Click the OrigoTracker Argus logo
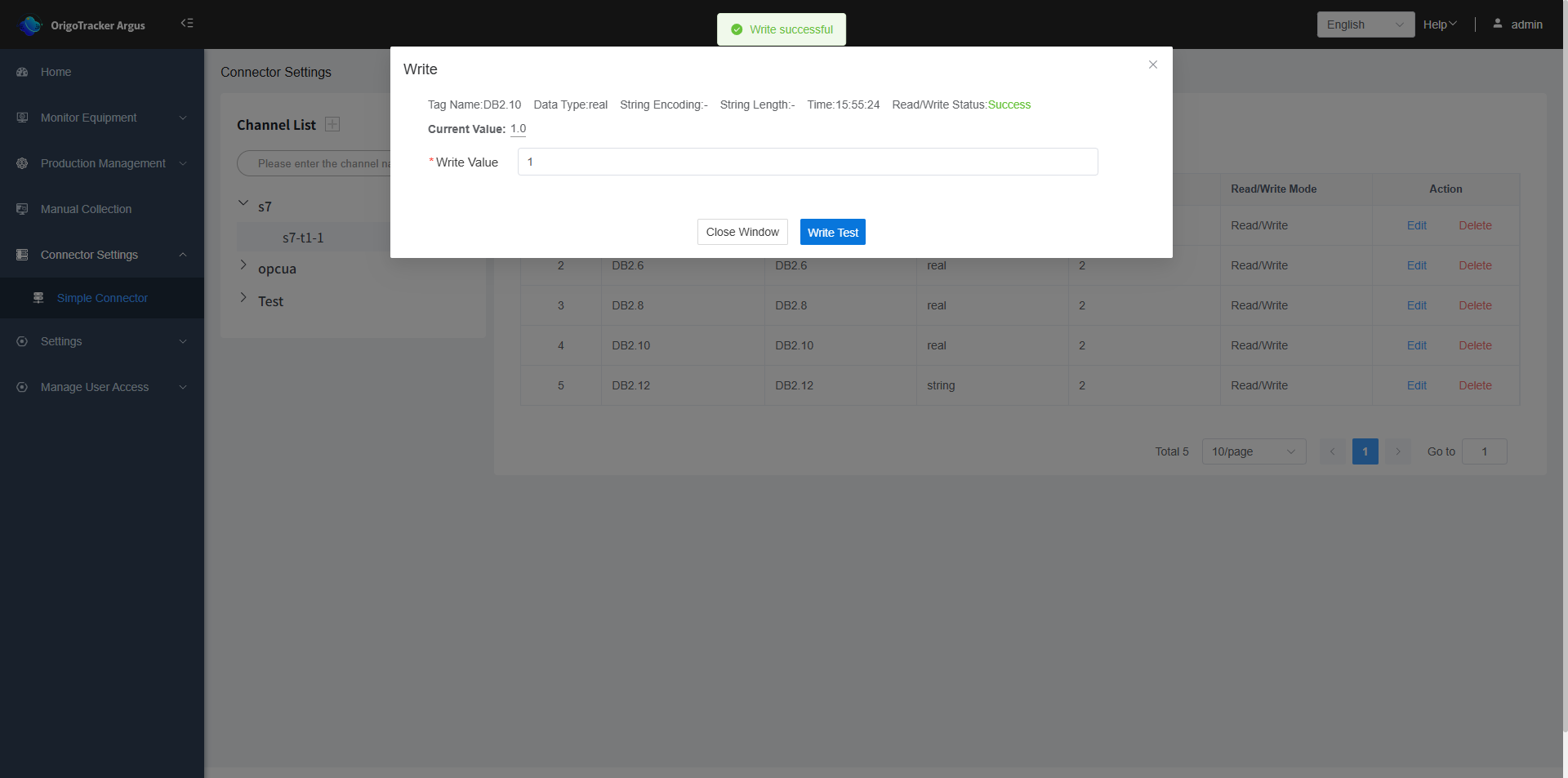Screen dimensions: 1568x778 point(31,25)
